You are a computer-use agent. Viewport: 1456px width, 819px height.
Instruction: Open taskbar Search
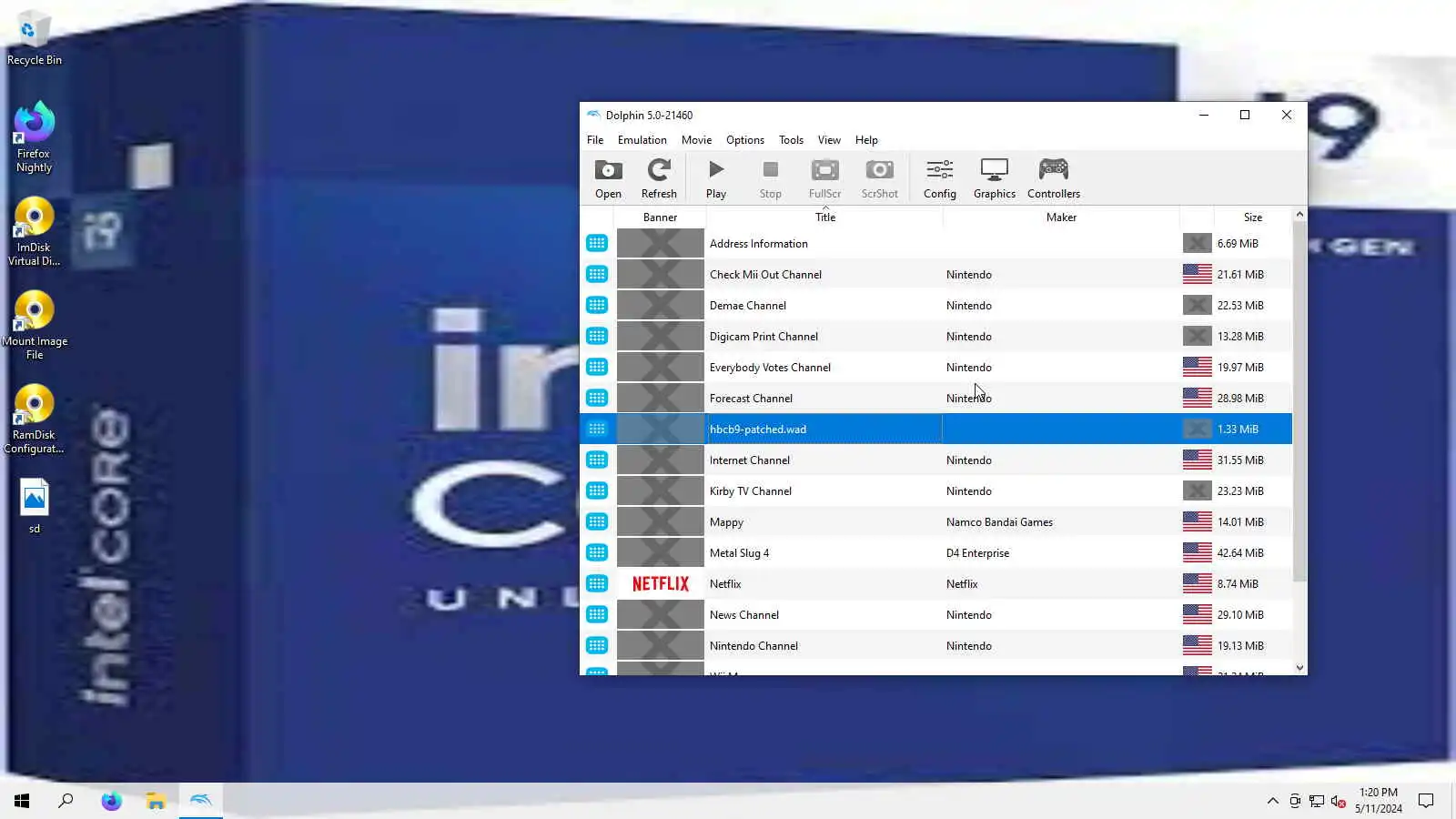point(66,801)
